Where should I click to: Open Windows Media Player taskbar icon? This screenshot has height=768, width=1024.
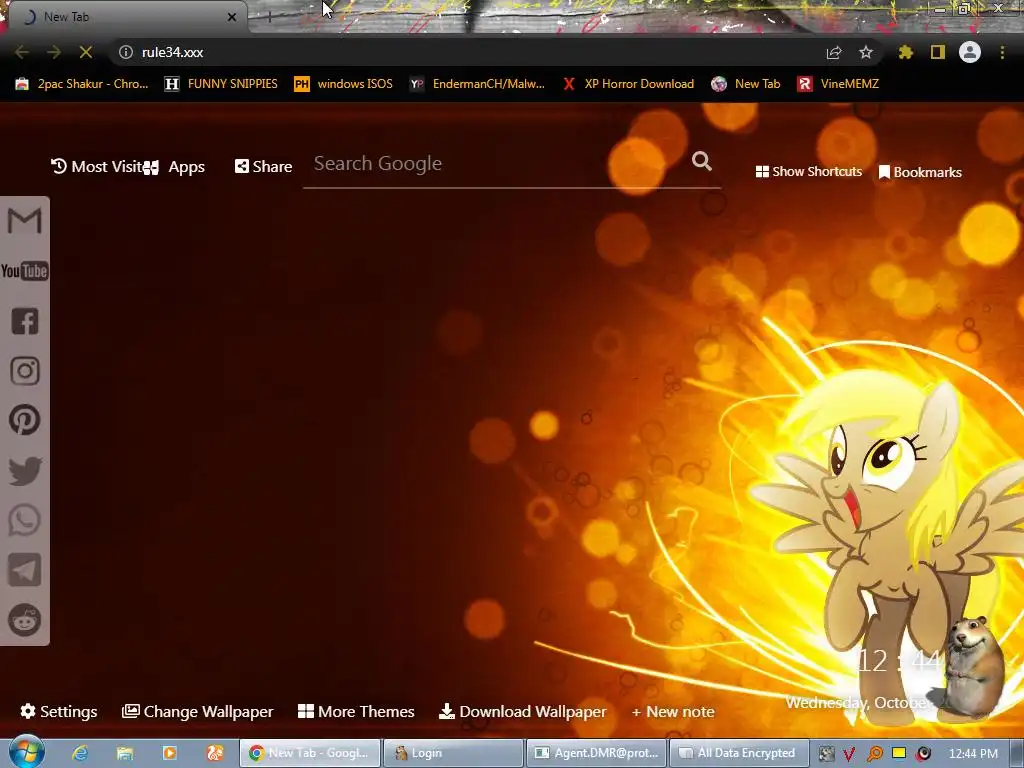coord(170,753)
